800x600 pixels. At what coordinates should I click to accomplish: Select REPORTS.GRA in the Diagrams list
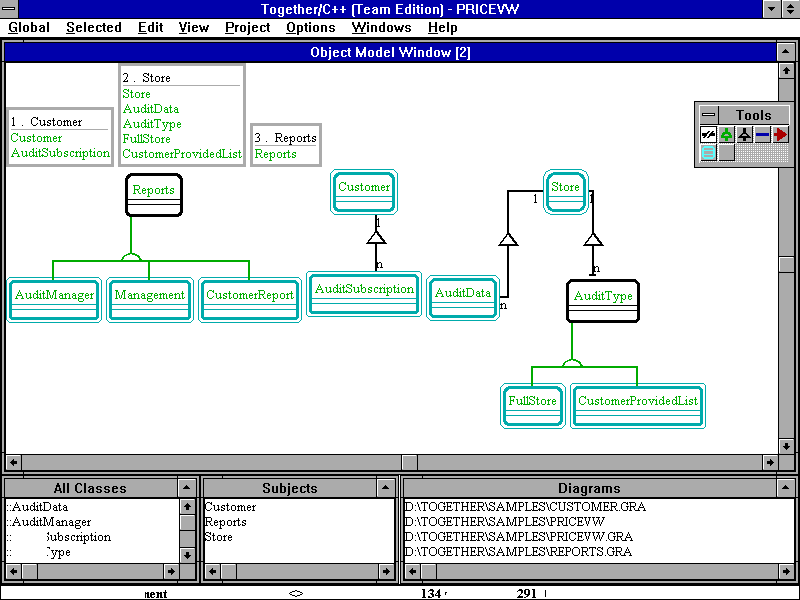[518, 552]
